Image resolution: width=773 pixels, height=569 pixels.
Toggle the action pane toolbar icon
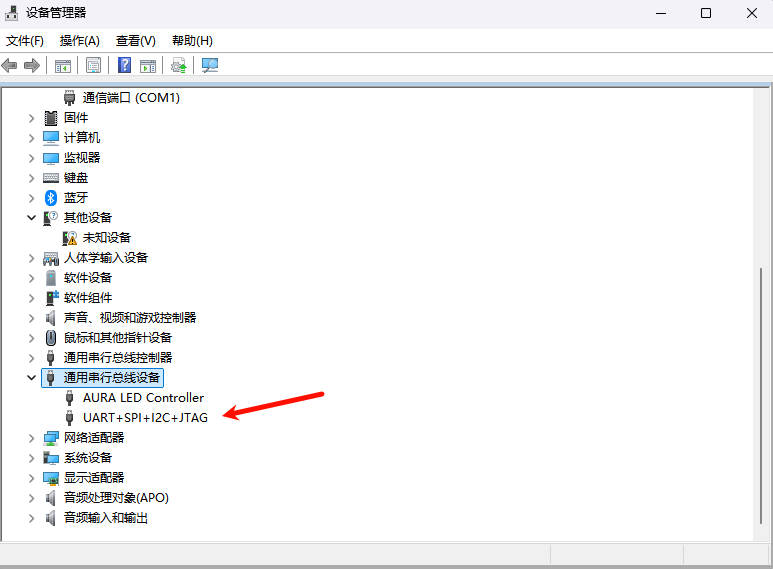[x=148, y=66]
